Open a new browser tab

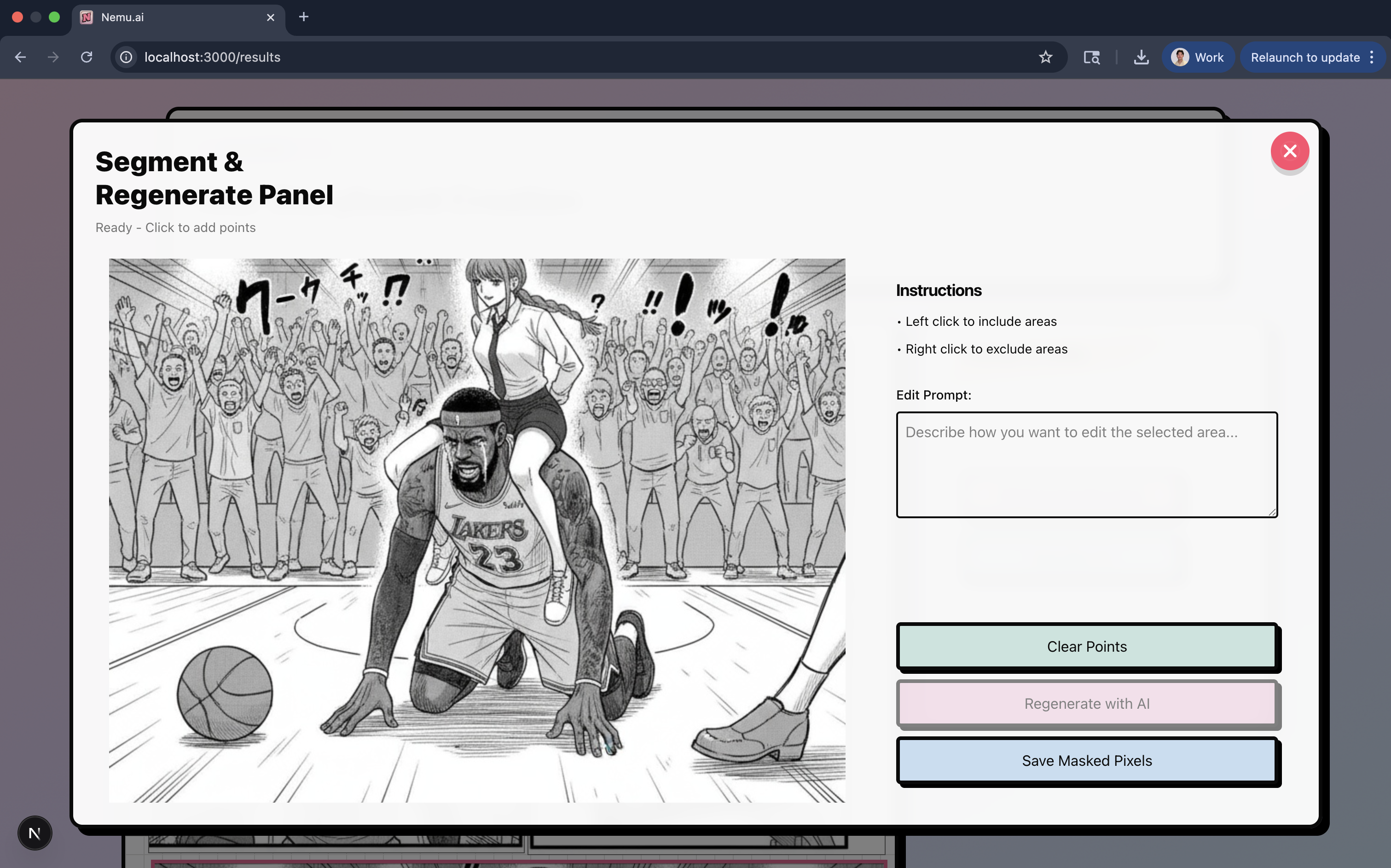pos(304,17)
